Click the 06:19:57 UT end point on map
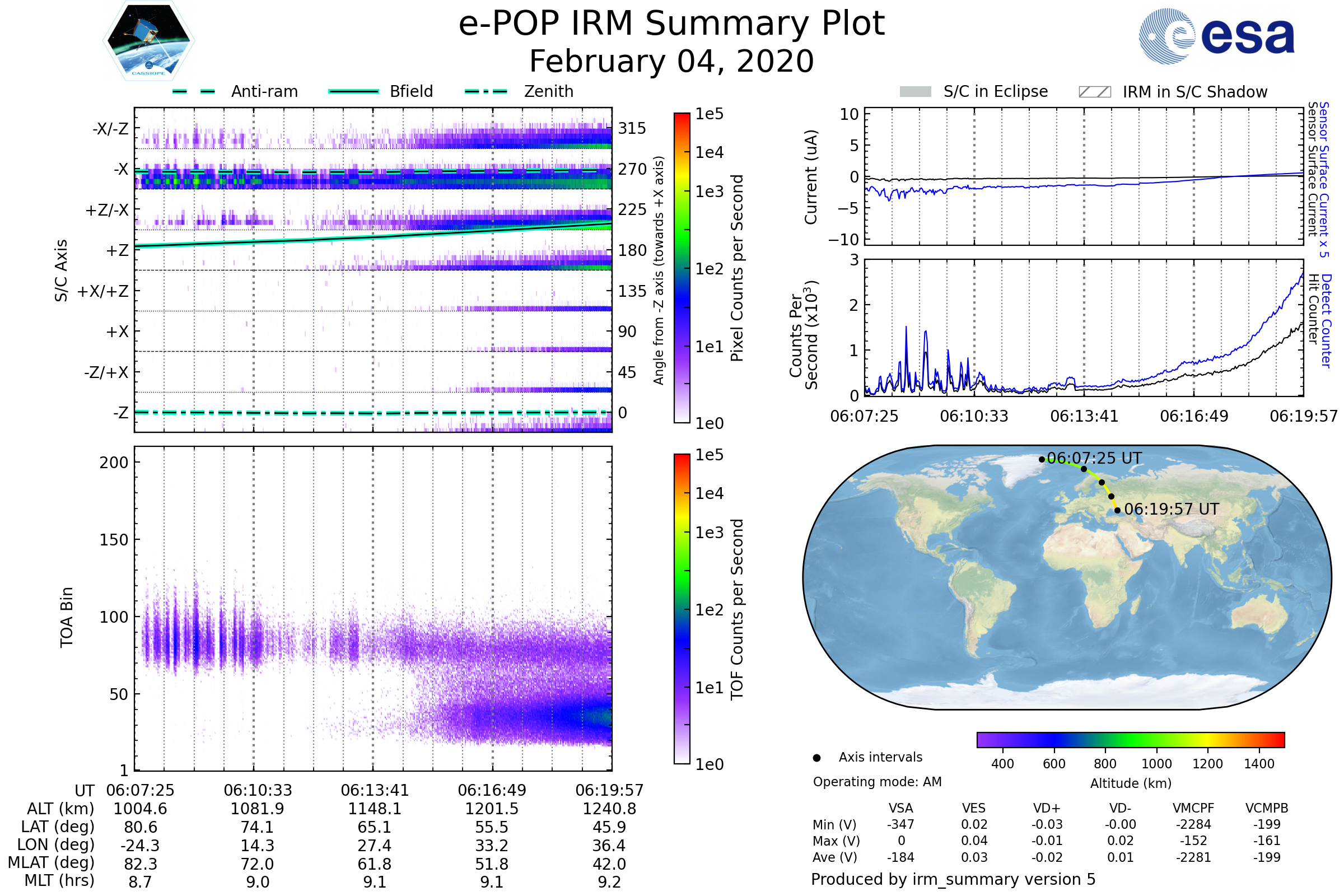Image resolution: width=1344 pixels, height=896 pixels. [x=1117, y=510]
